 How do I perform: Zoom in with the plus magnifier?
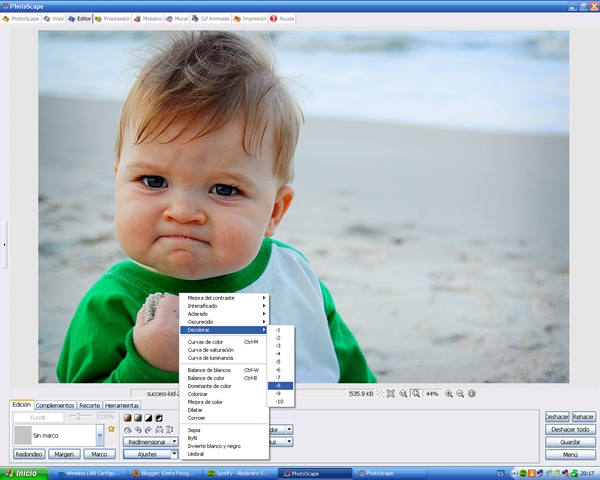tap(449, 393)
